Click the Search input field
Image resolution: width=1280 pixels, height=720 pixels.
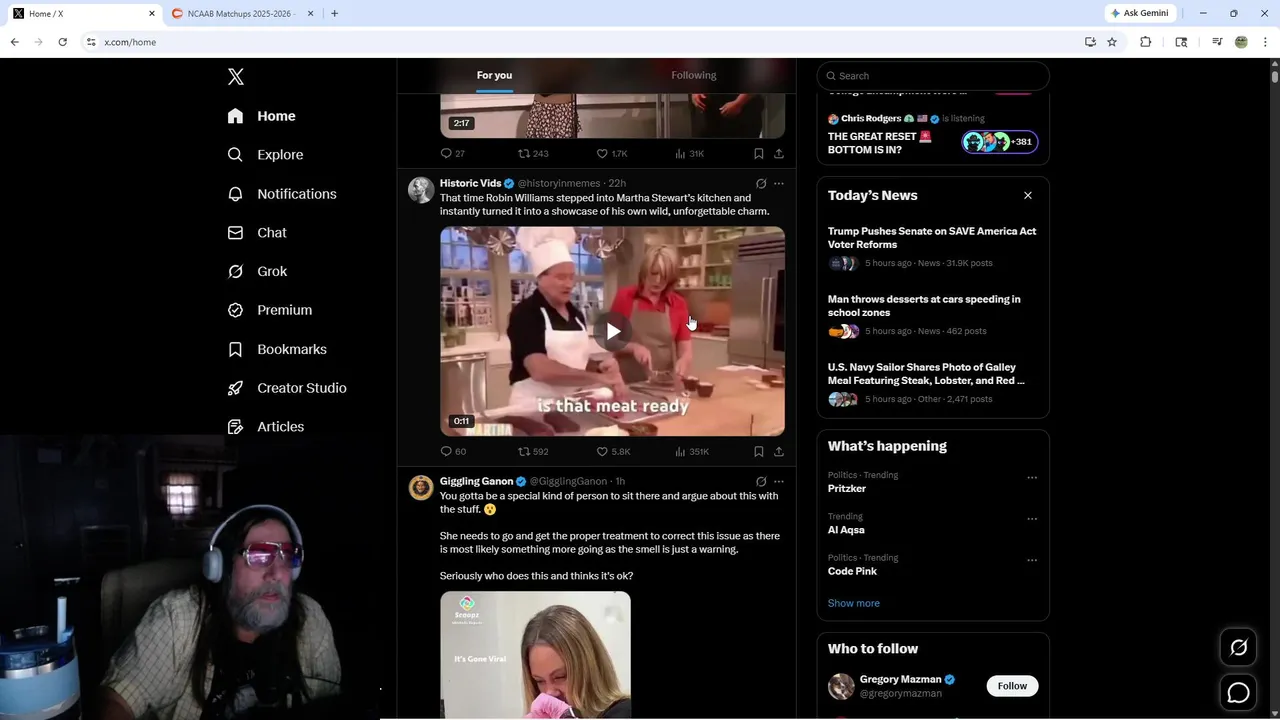pyautogui.click(x=933, y=76)
